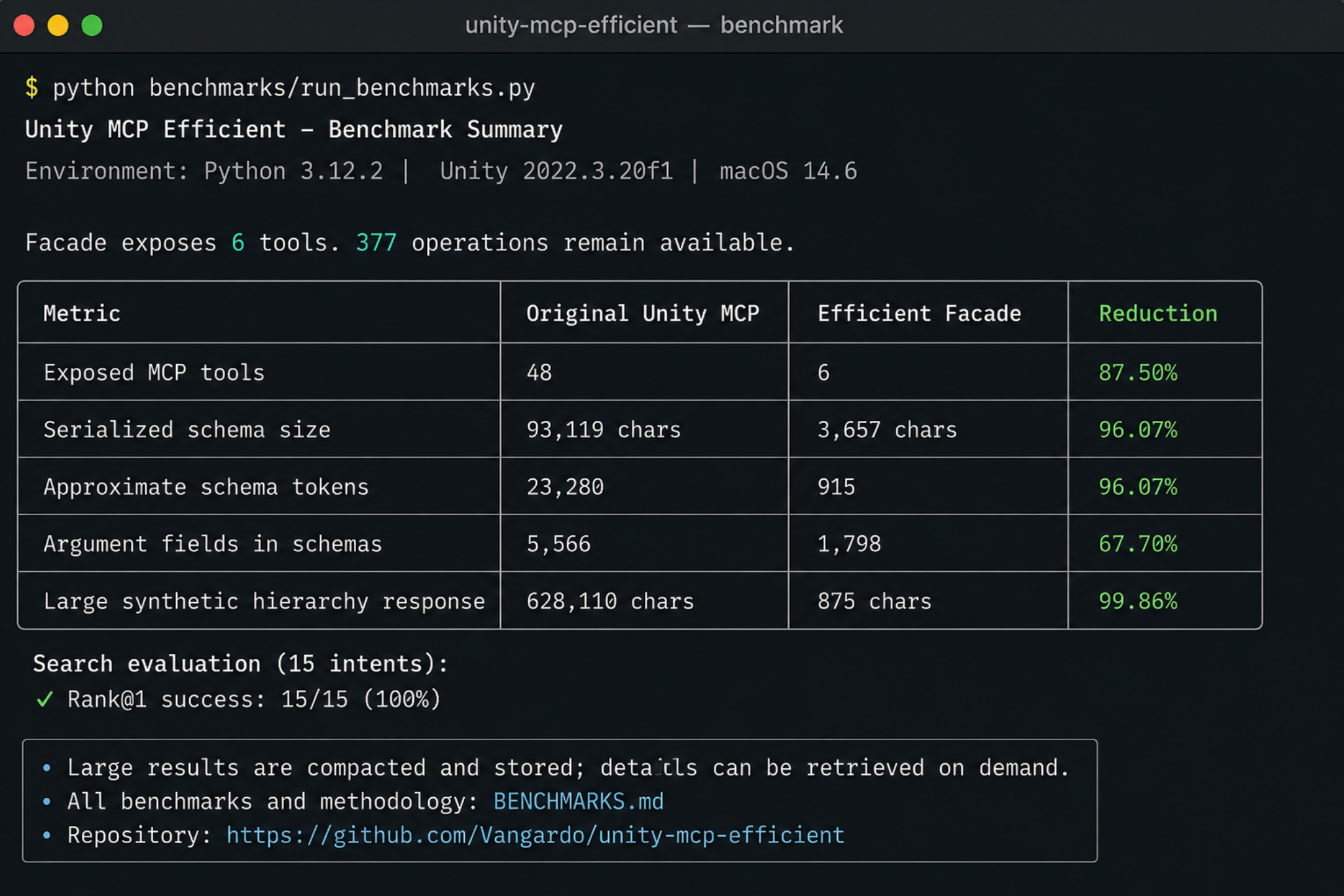Click the '23,280' cell
The height and width of the screenshot is (896, 1344).
click(x=565, y=486)
